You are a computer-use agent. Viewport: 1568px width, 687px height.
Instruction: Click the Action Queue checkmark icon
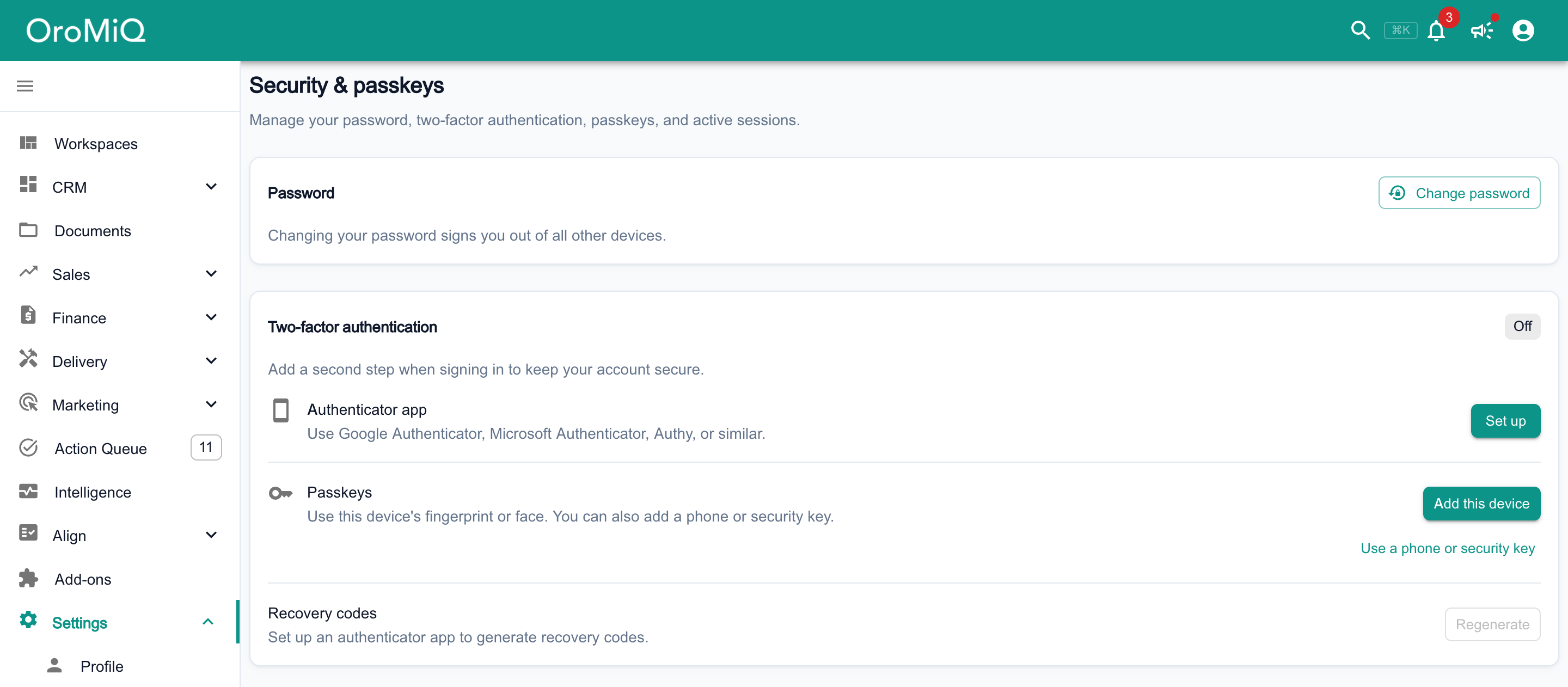(x=28, y=448)
